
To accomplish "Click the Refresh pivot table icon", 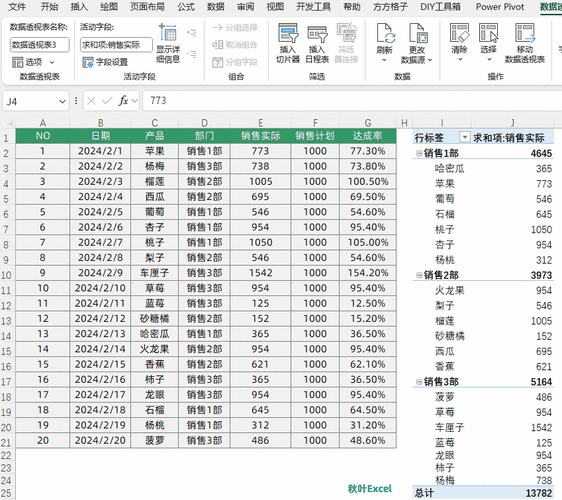I will 385,33.
